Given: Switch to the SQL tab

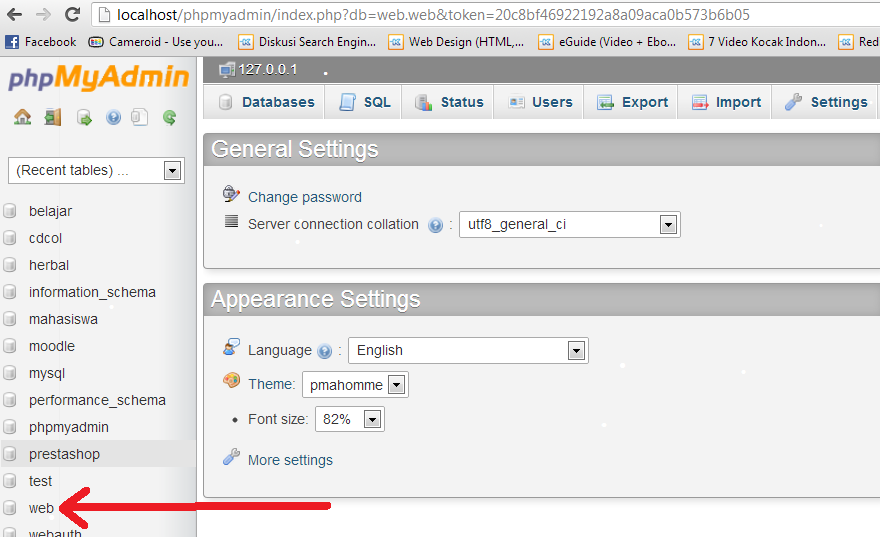Looking at the screenshot, I should [365, 102].
